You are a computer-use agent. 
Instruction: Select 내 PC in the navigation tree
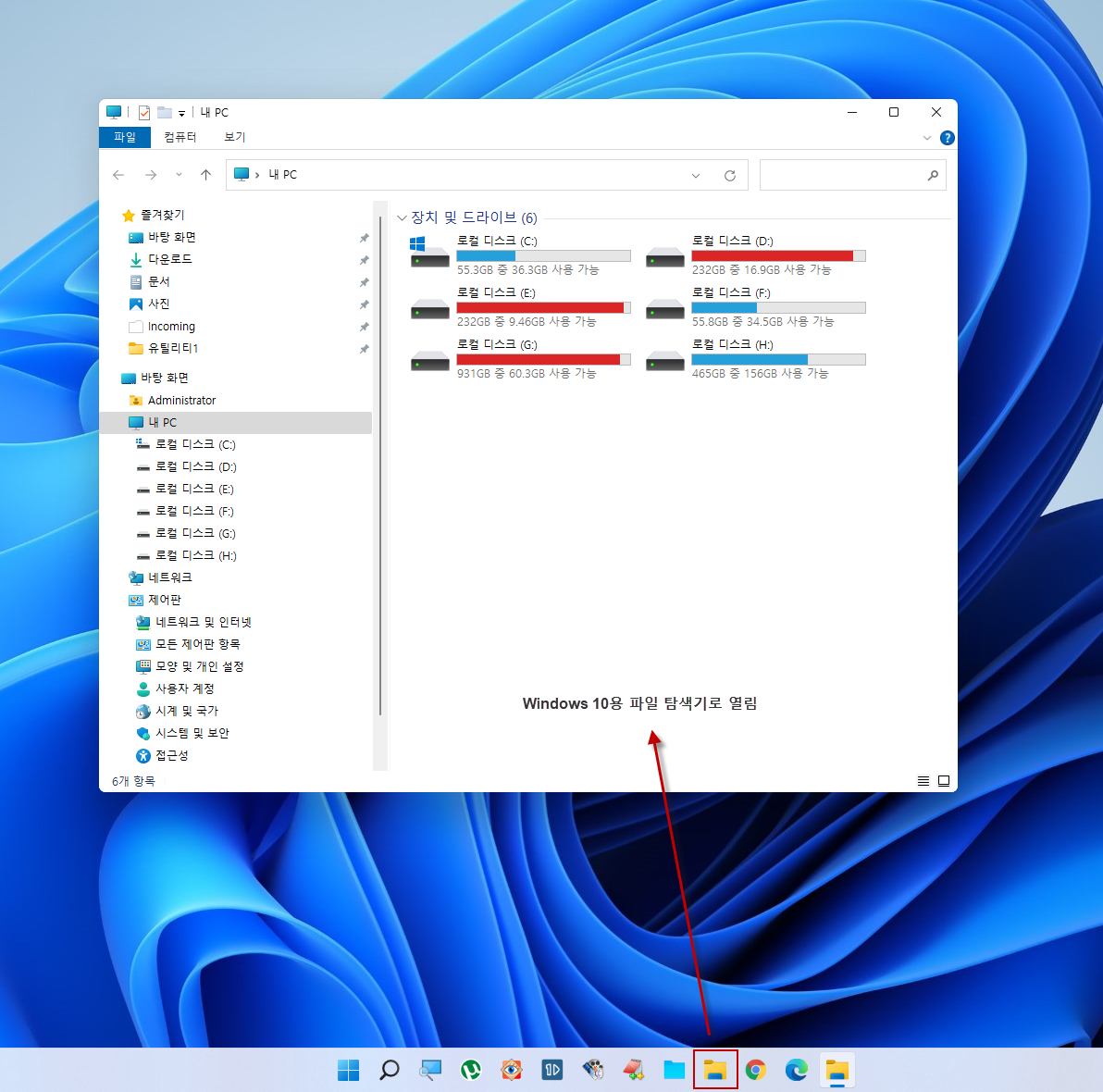click(236, 423)
